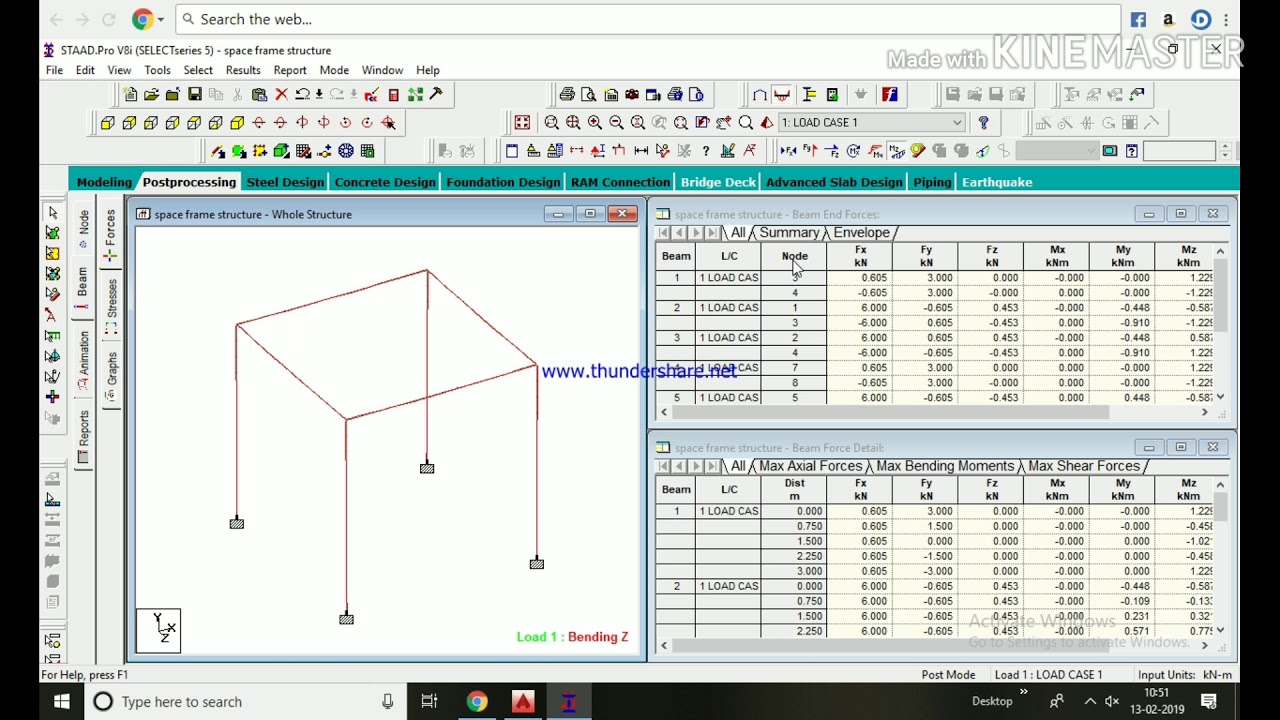Open the Report menu
Screen dimensions: 1280x720
[290, 70]
